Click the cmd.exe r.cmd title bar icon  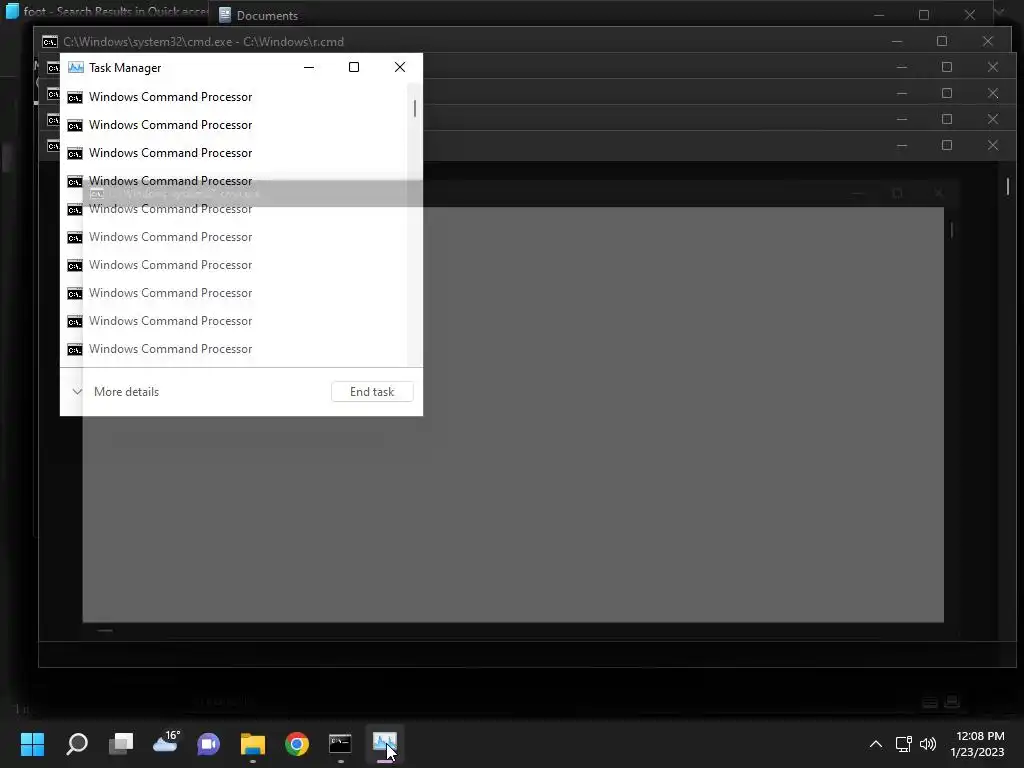[x=50, y=42]
